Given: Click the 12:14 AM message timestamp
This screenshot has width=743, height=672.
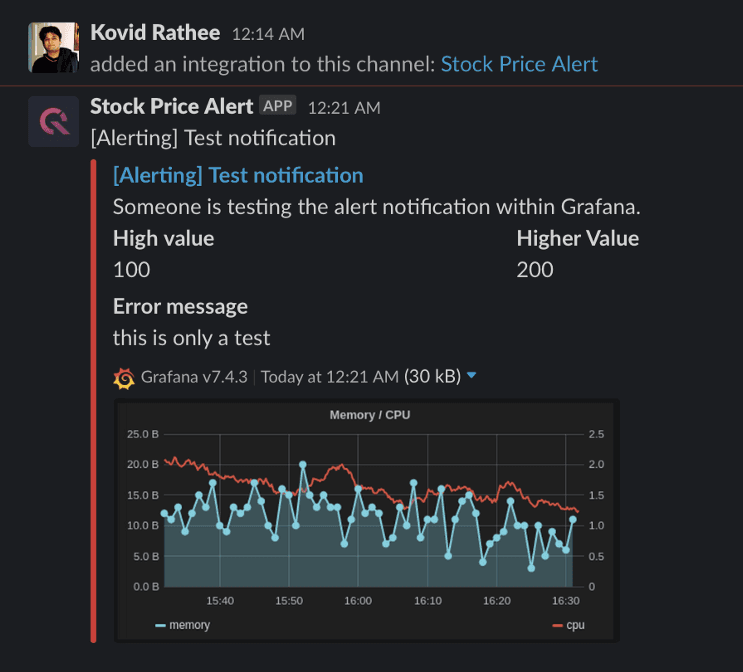Looking at the screenshot, I should click(x=268, y=34).
